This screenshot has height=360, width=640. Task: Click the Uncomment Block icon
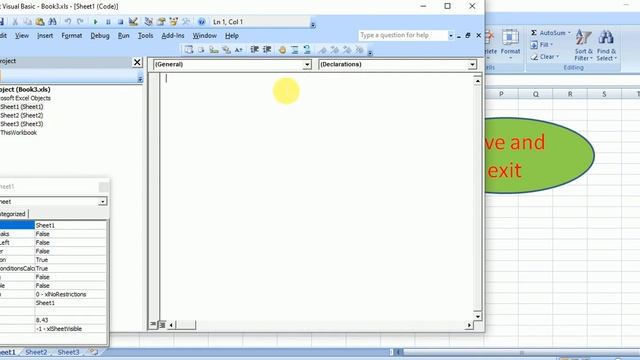coord(307,50)
